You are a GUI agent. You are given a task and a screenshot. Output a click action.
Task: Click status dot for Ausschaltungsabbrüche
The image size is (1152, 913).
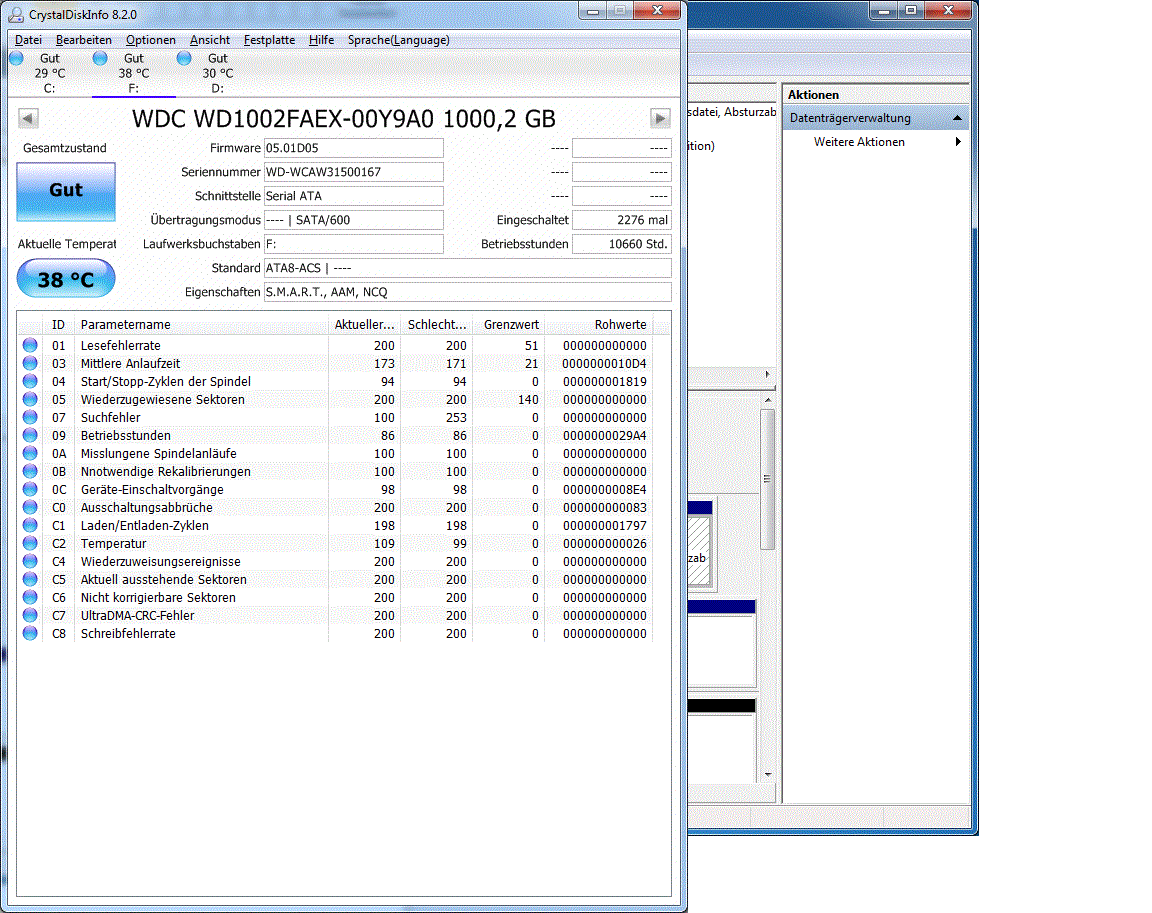[30, 507]
